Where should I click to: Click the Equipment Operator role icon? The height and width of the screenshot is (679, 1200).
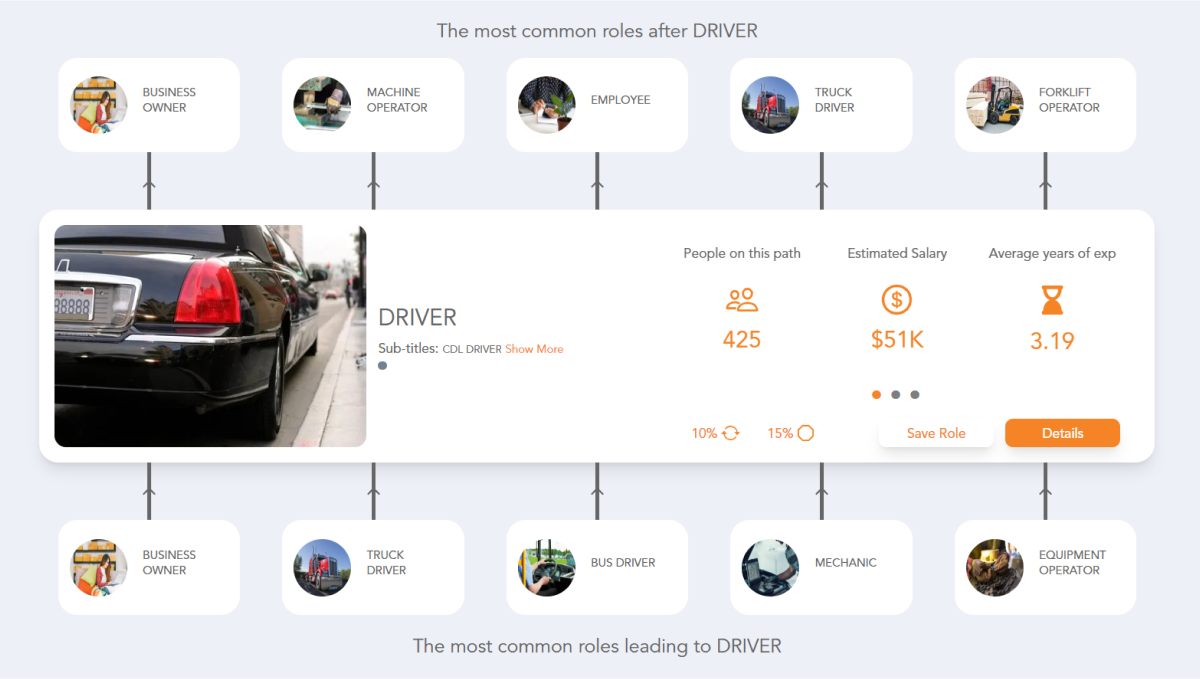point(994,567)
